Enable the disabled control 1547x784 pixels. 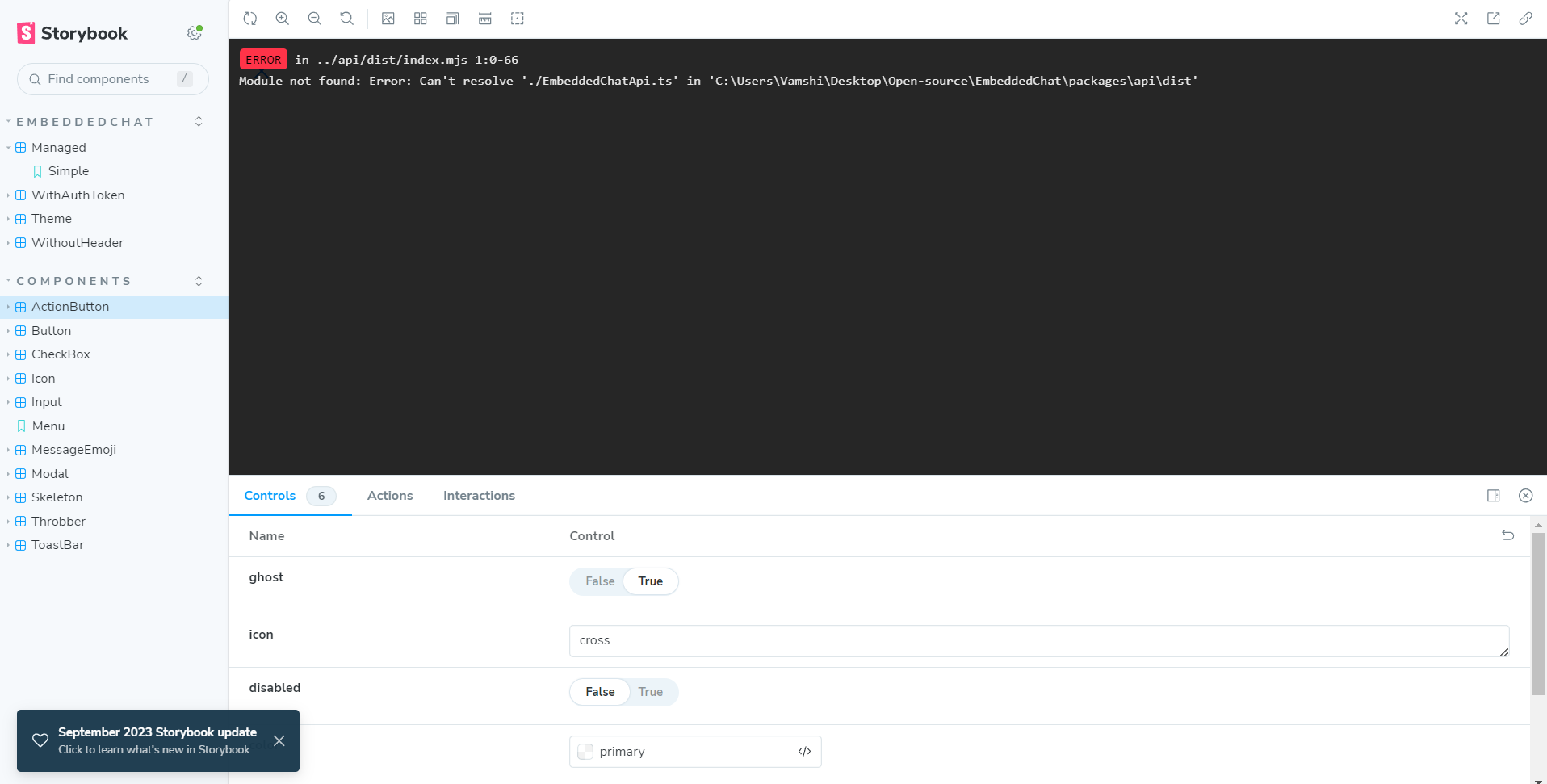(x=651, y=692)
